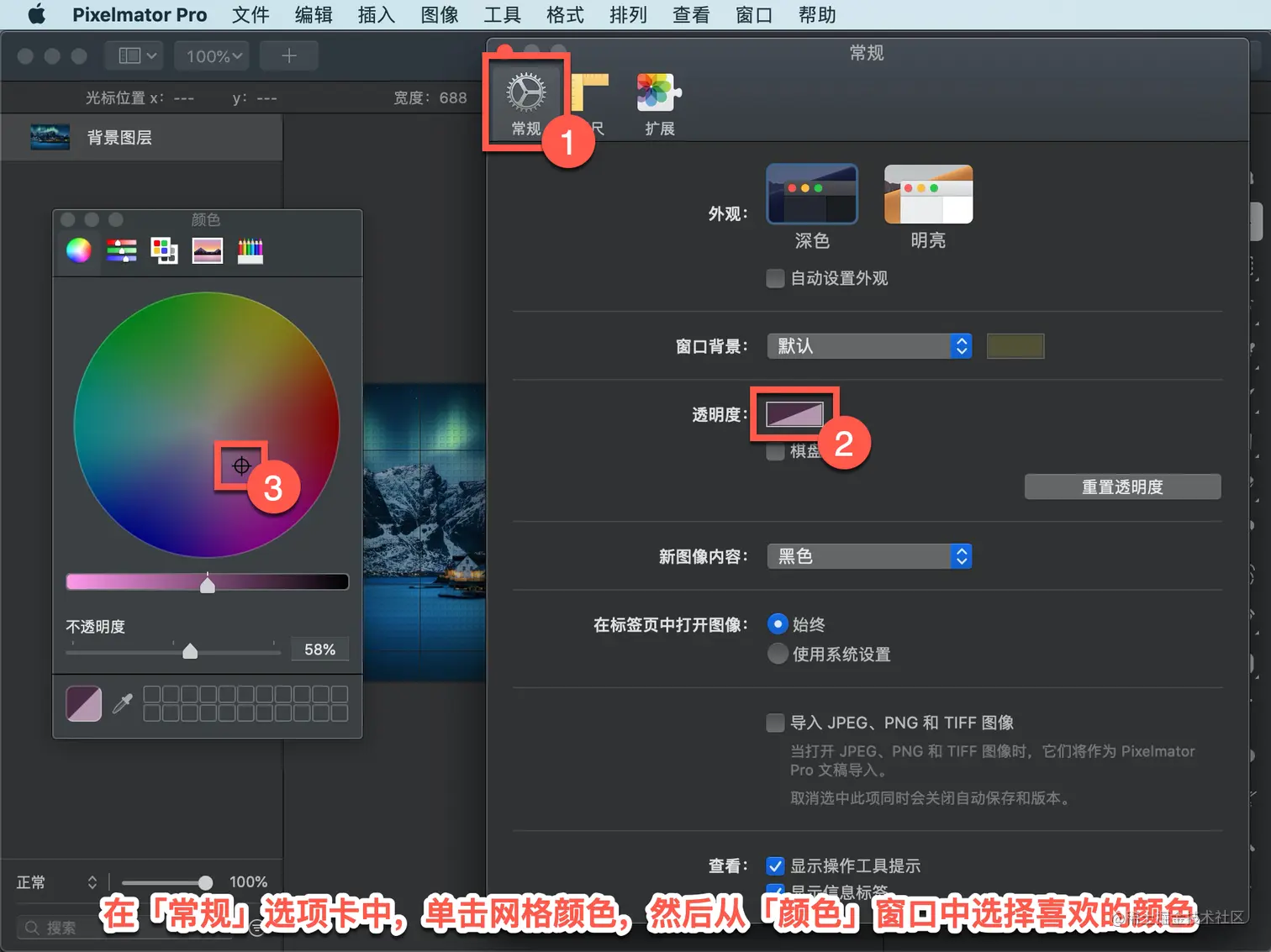The width and height of the screenshot is (1271, 952).
Task: Select the color sliders picker mode
Action: (x=122, y=250)
